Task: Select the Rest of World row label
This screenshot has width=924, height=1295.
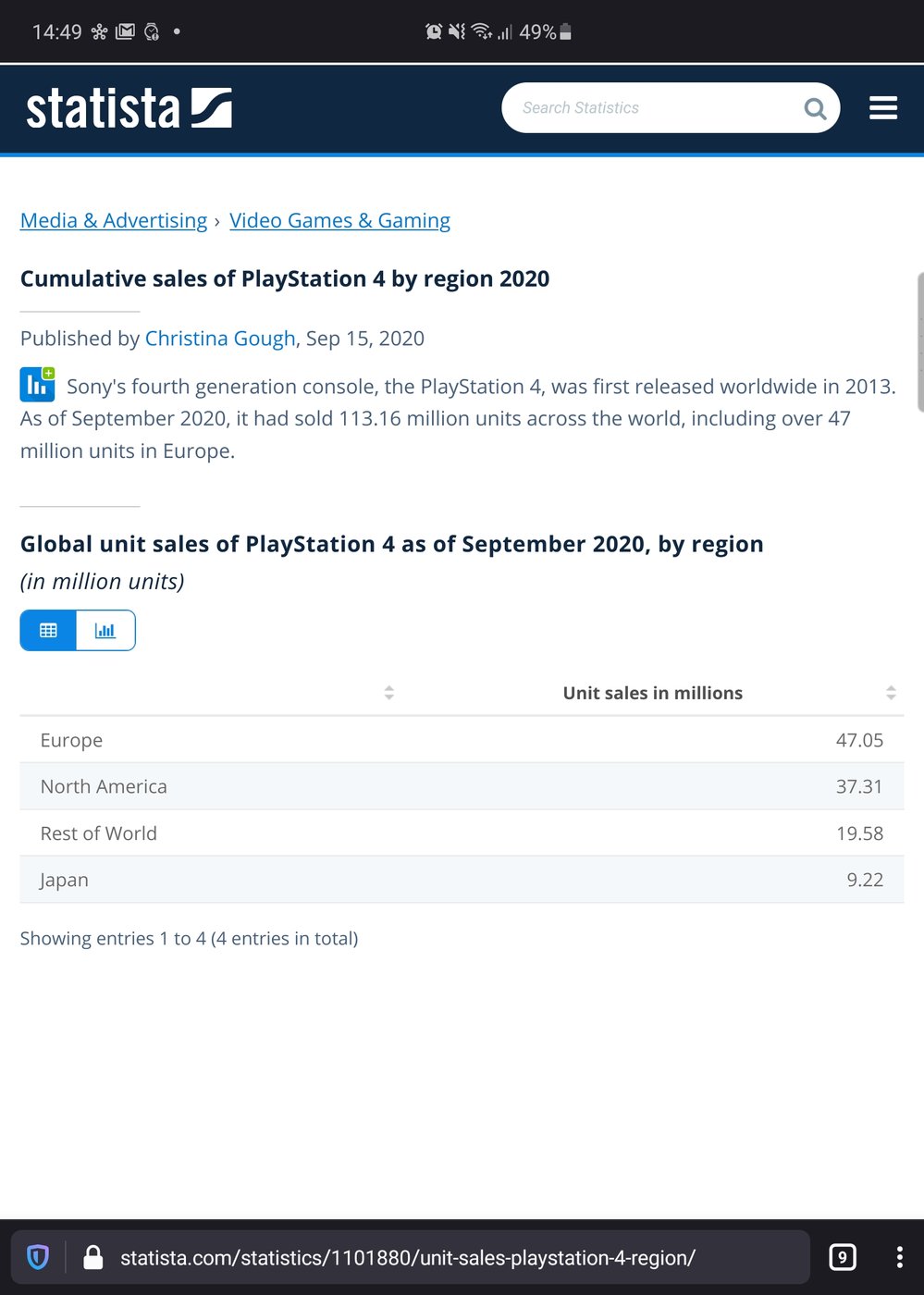Action: point(98,833)
